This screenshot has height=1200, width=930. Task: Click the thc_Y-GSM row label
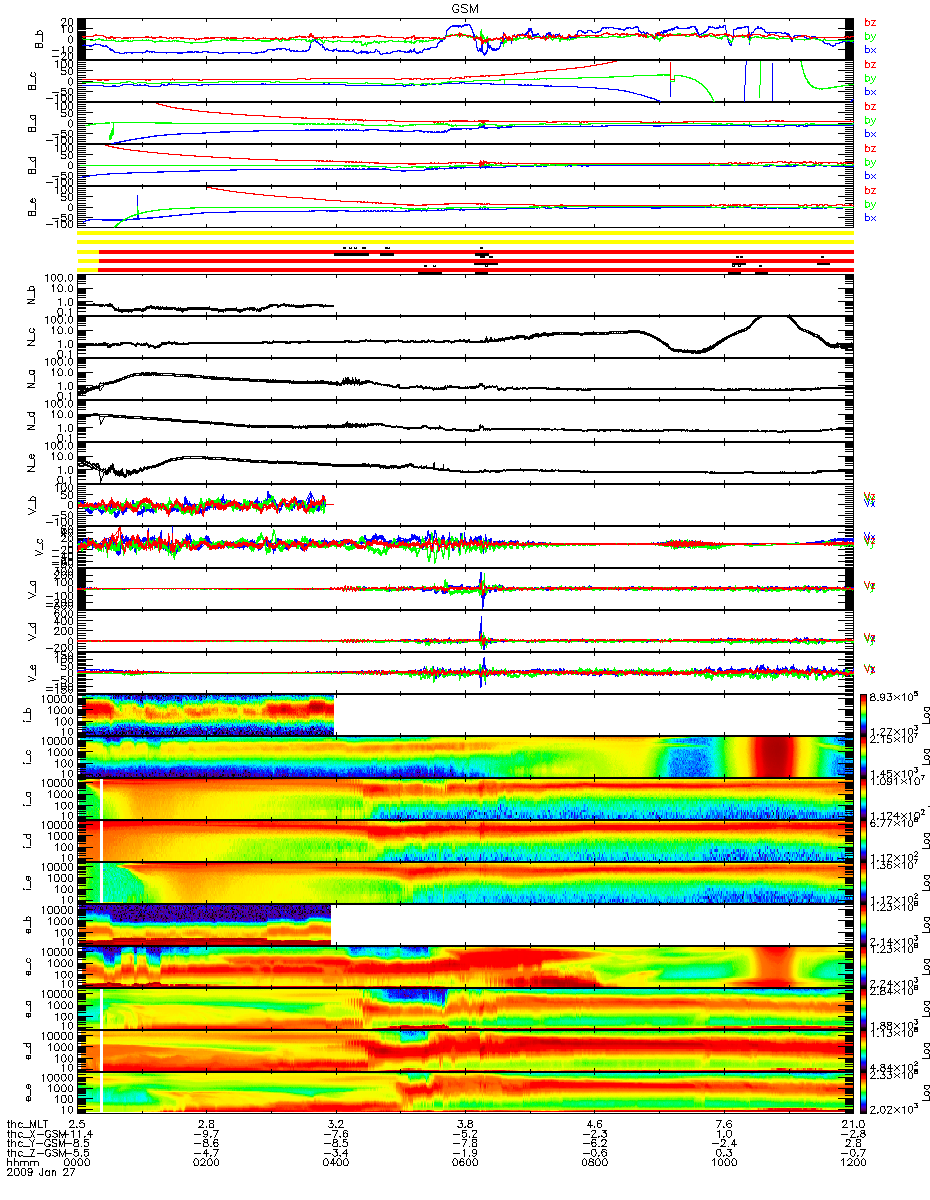tap(36, 1143)
